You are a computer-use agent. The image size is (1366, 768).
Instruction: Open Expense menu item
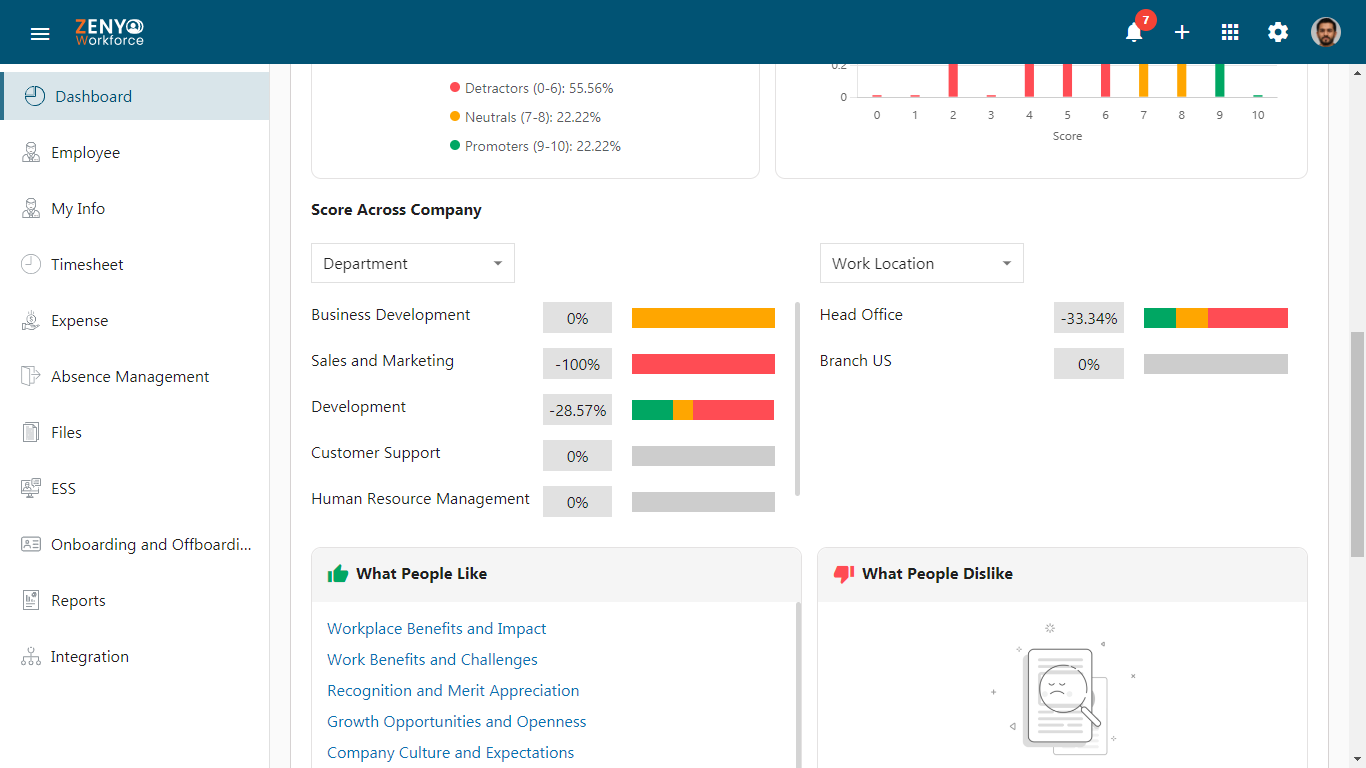(x=135, y=320)
